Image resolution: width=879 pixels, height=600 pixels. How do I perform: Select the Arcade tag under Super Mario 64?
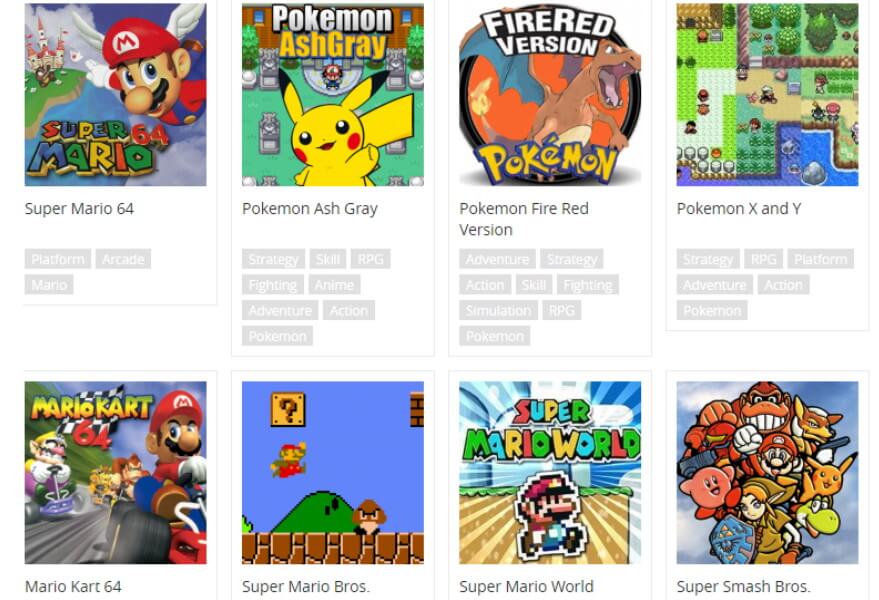tap(123, 259)
